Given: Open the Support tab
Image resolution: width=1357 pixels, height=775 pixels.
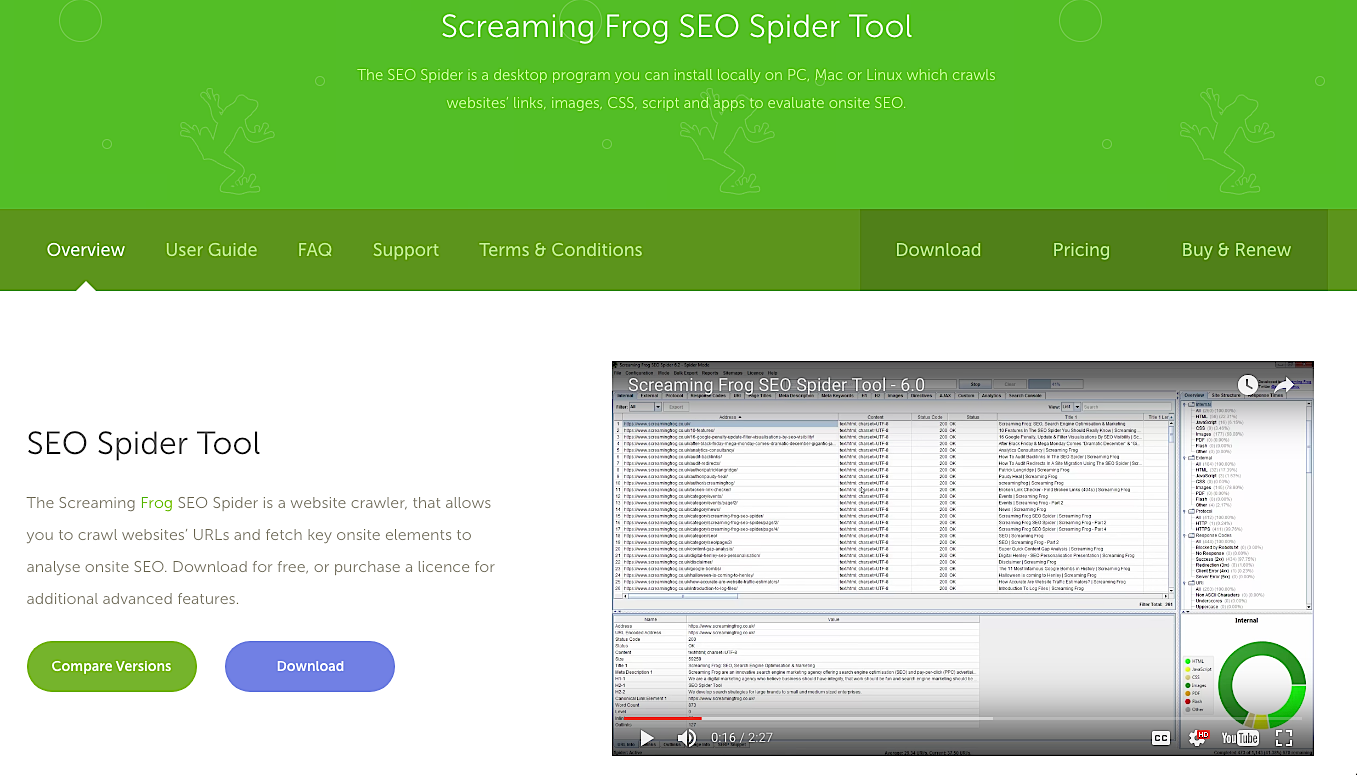Looking at the screenshot, I should pyautogui.click(x=406, y=250).
